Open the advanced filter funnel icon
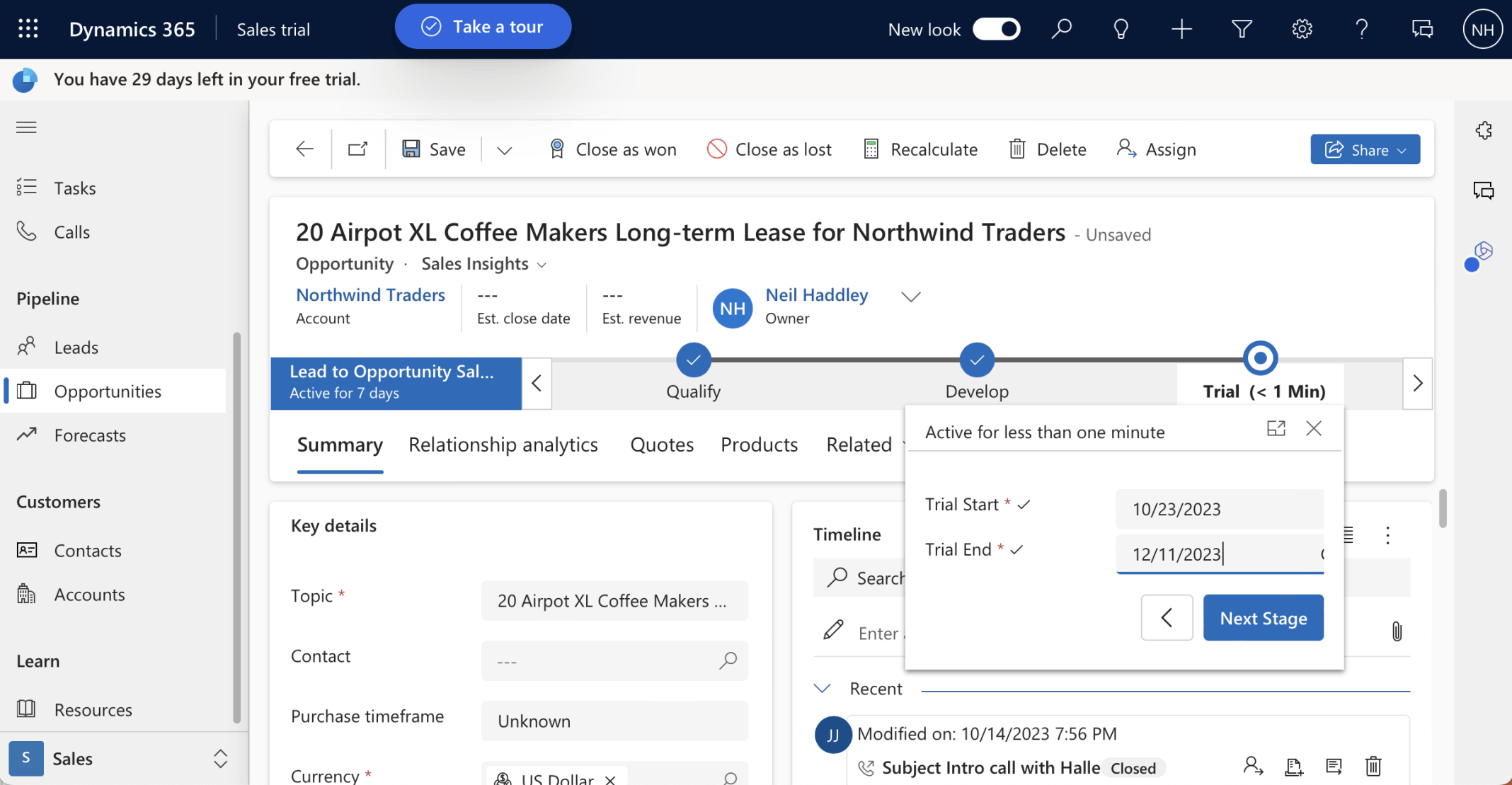The image size is (1512, 785). click(1242, 29)
